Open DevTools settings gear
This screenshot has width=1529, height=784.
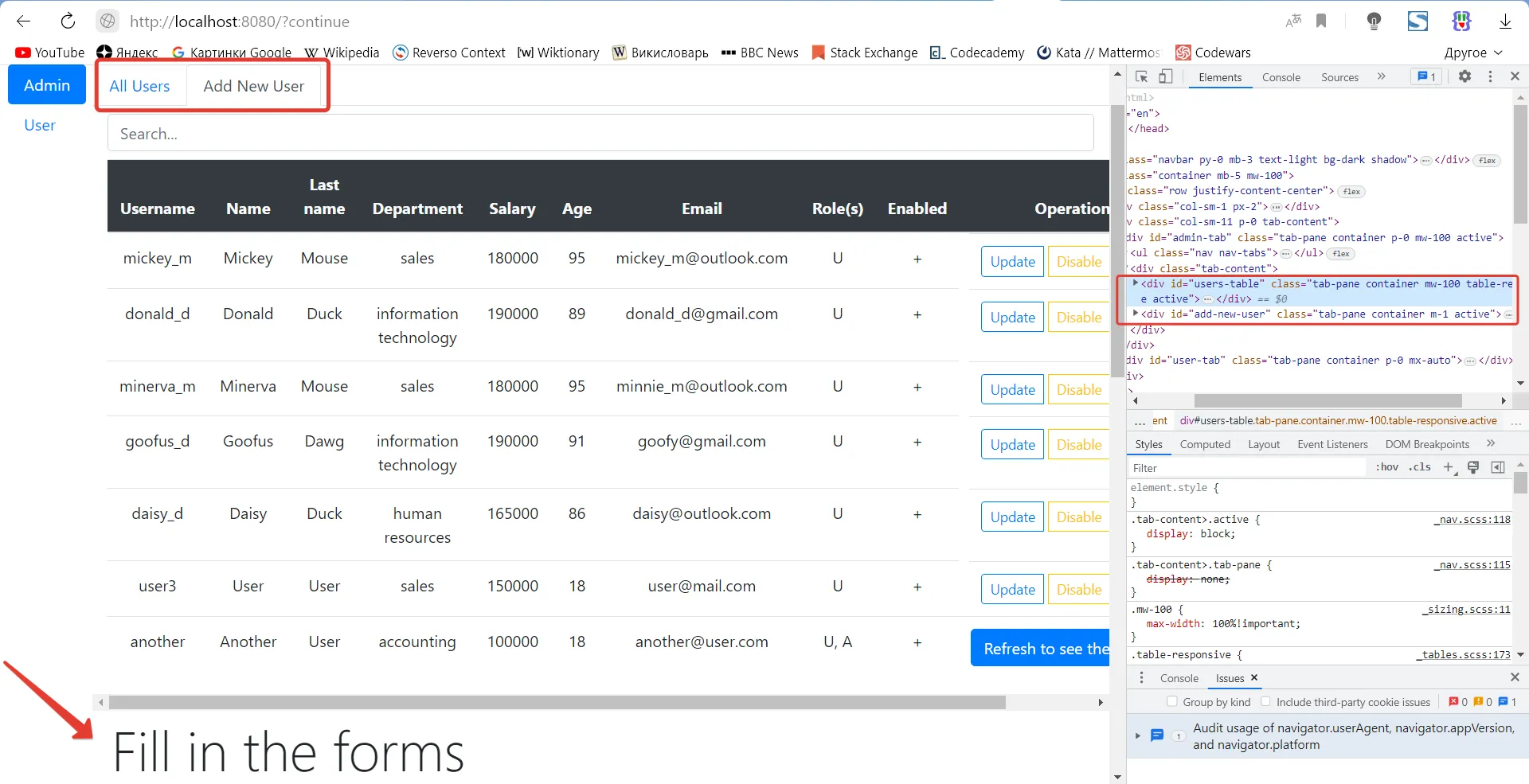click(x=1464, y=76)
